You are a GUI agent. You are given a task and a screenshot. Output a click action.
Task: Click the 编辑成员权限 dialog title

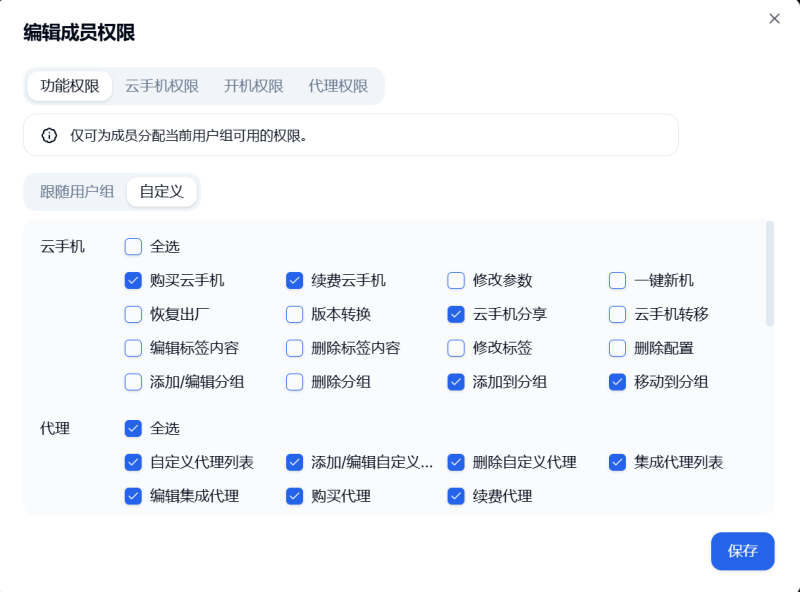point(79,33)
